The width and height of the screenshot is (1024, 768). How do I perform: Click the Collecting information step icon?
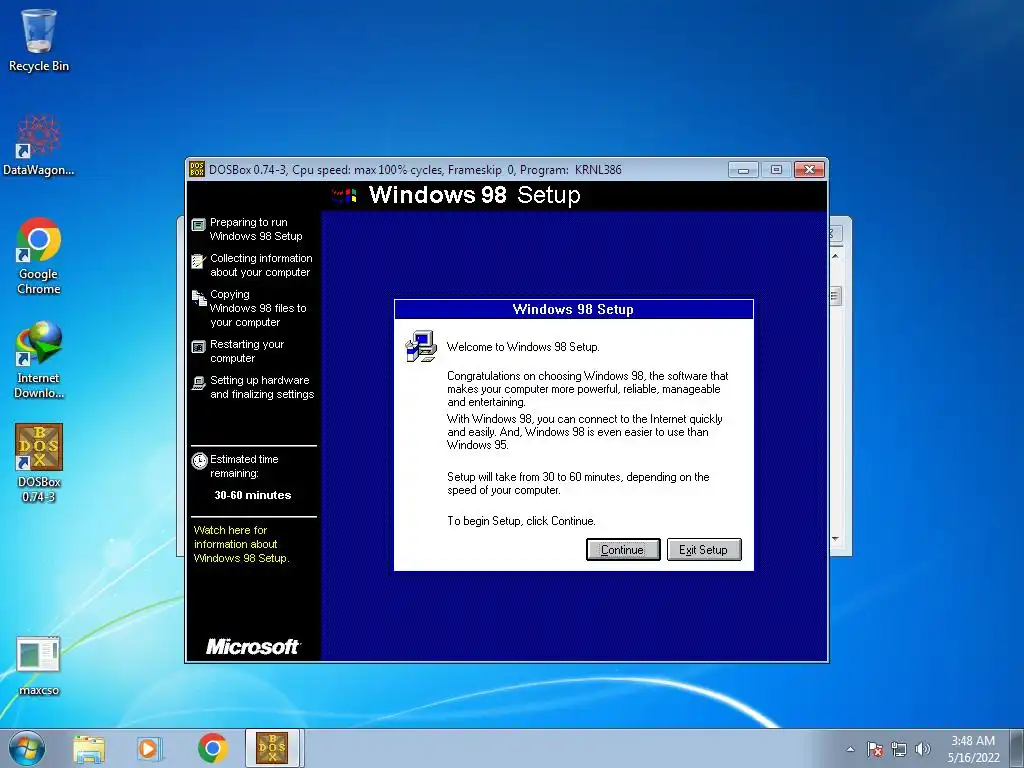pos(199,261)
